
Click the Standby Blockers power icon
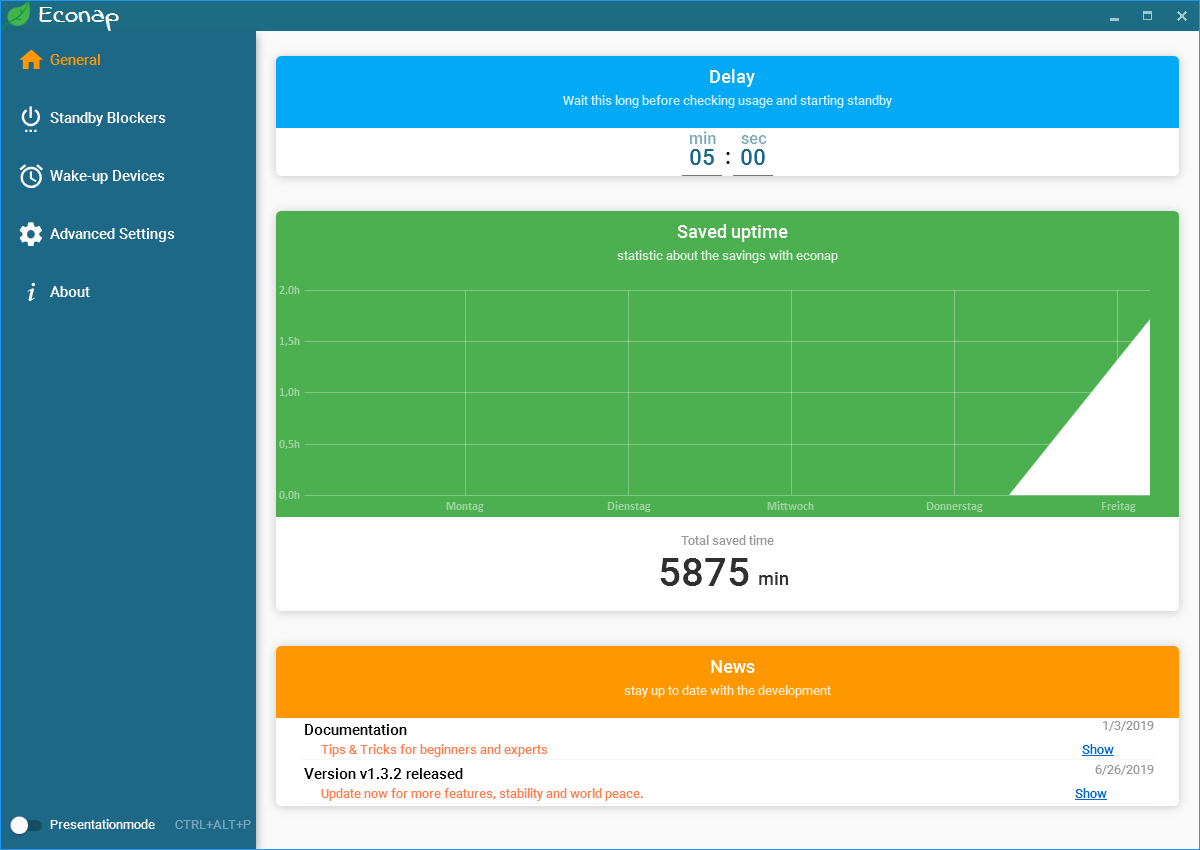31,119
